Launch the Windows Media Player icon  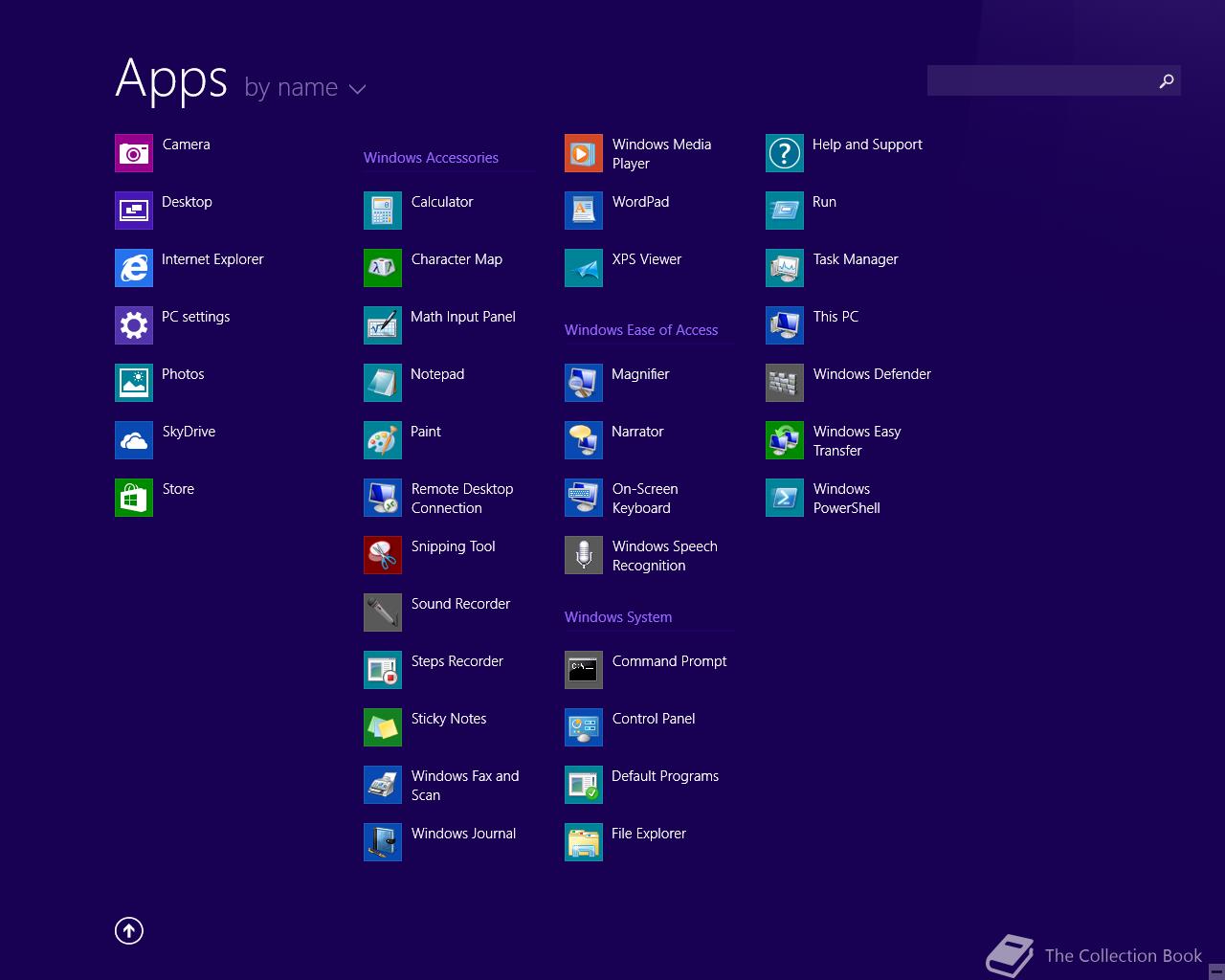click(584, 153)
